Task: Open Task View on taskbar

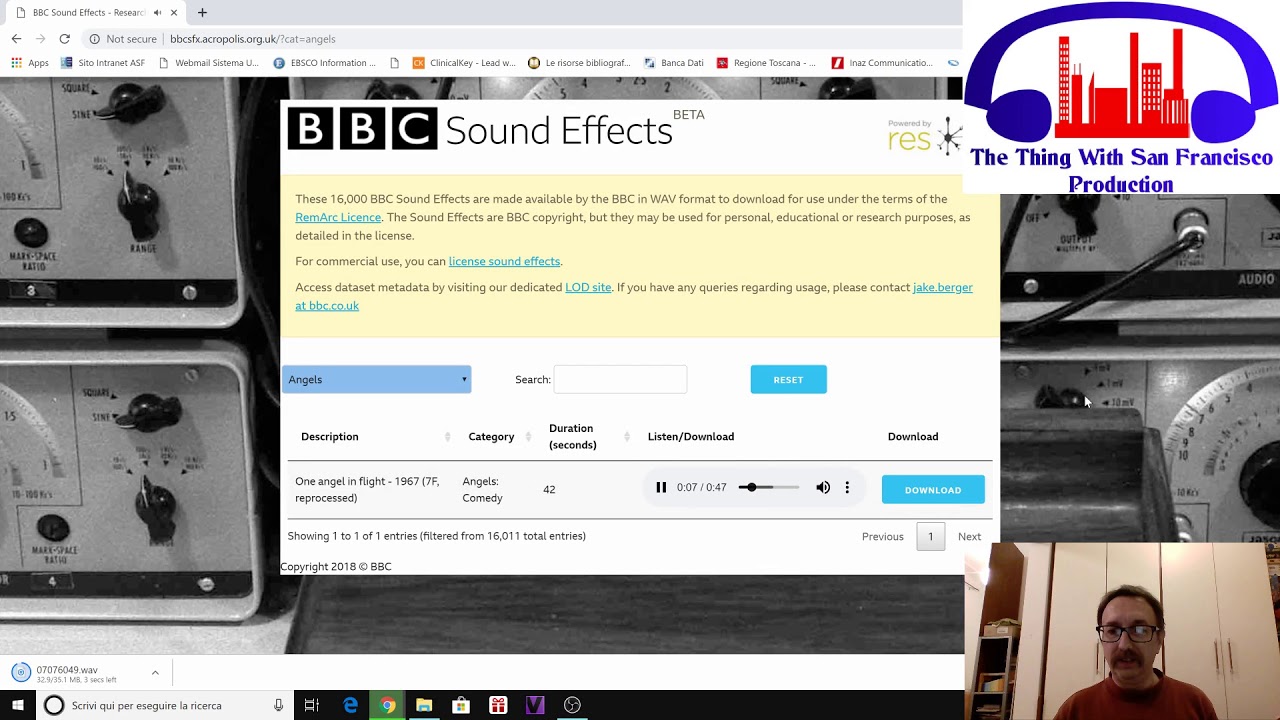Action: click(311, 705)
